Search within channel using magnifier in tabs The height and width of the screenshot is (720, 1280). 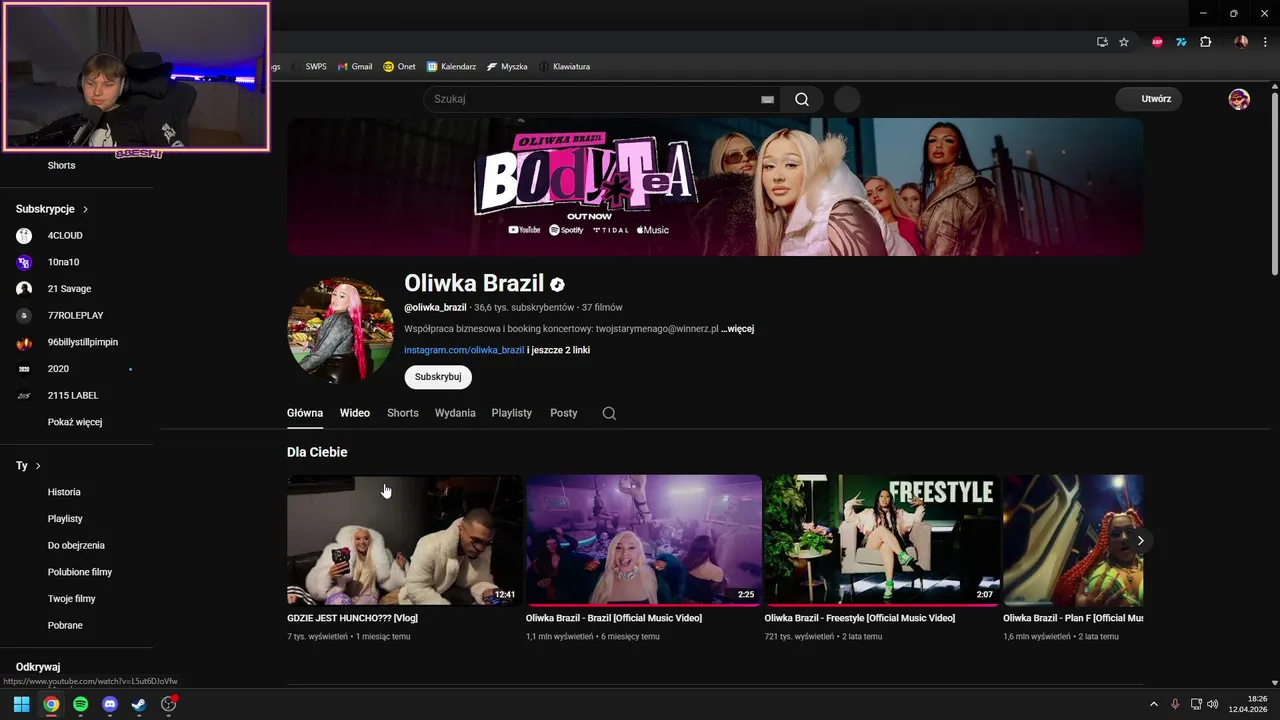pyautogui.click(x=609, y=413)
